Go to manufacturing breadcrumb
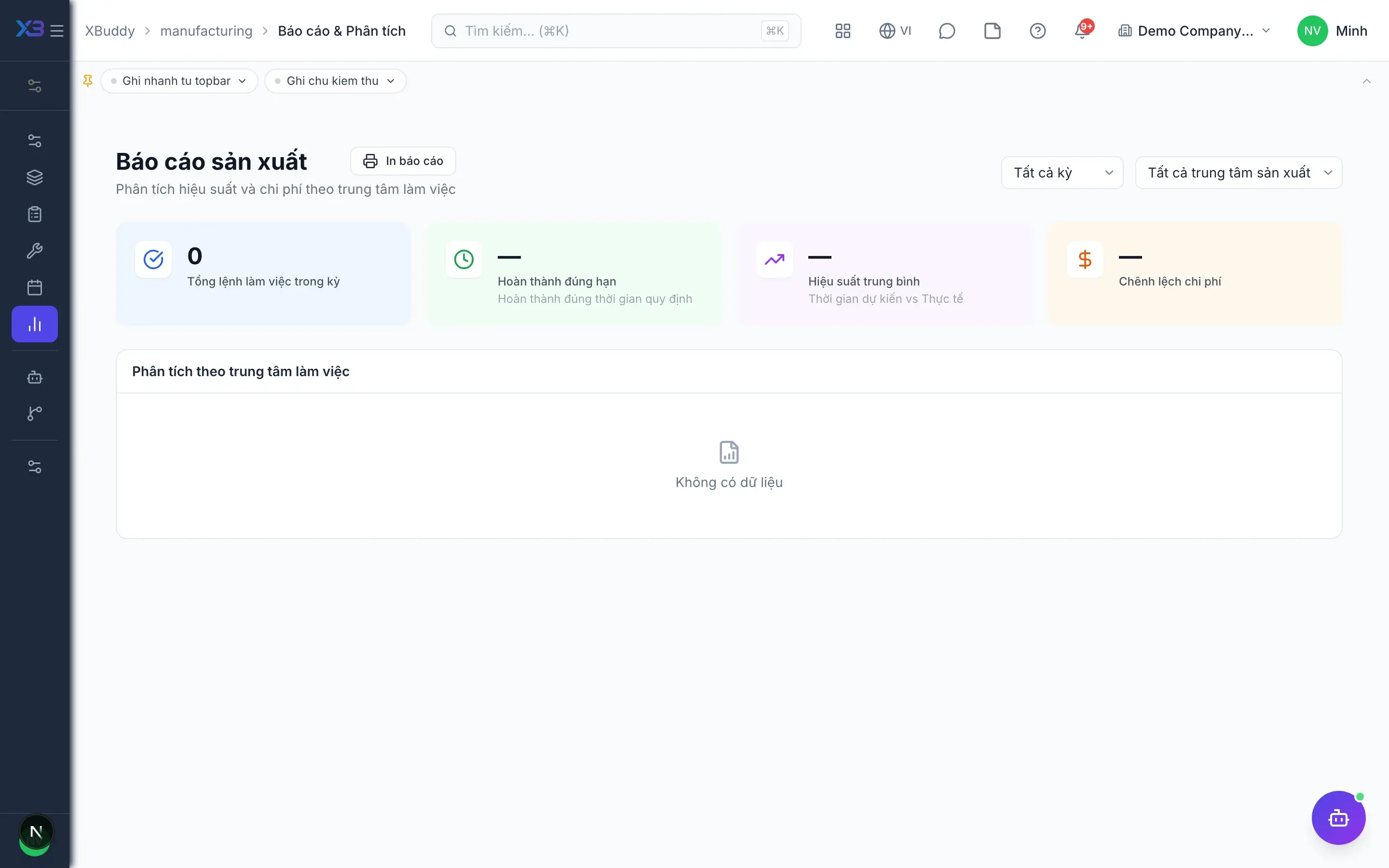This screenshot has width=1389, height=868. (206, 31)
